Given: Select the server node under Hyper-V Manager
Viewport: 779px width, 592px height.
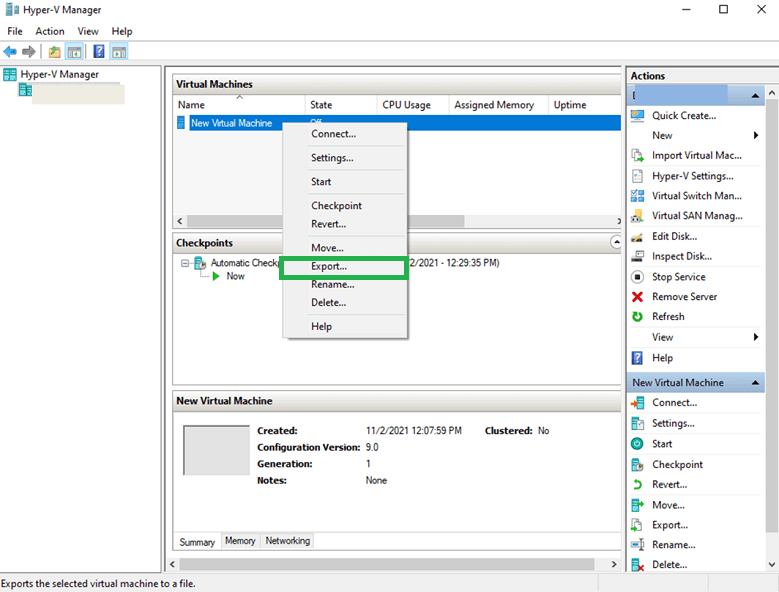Looking at the screenshot, I should 72,93.
